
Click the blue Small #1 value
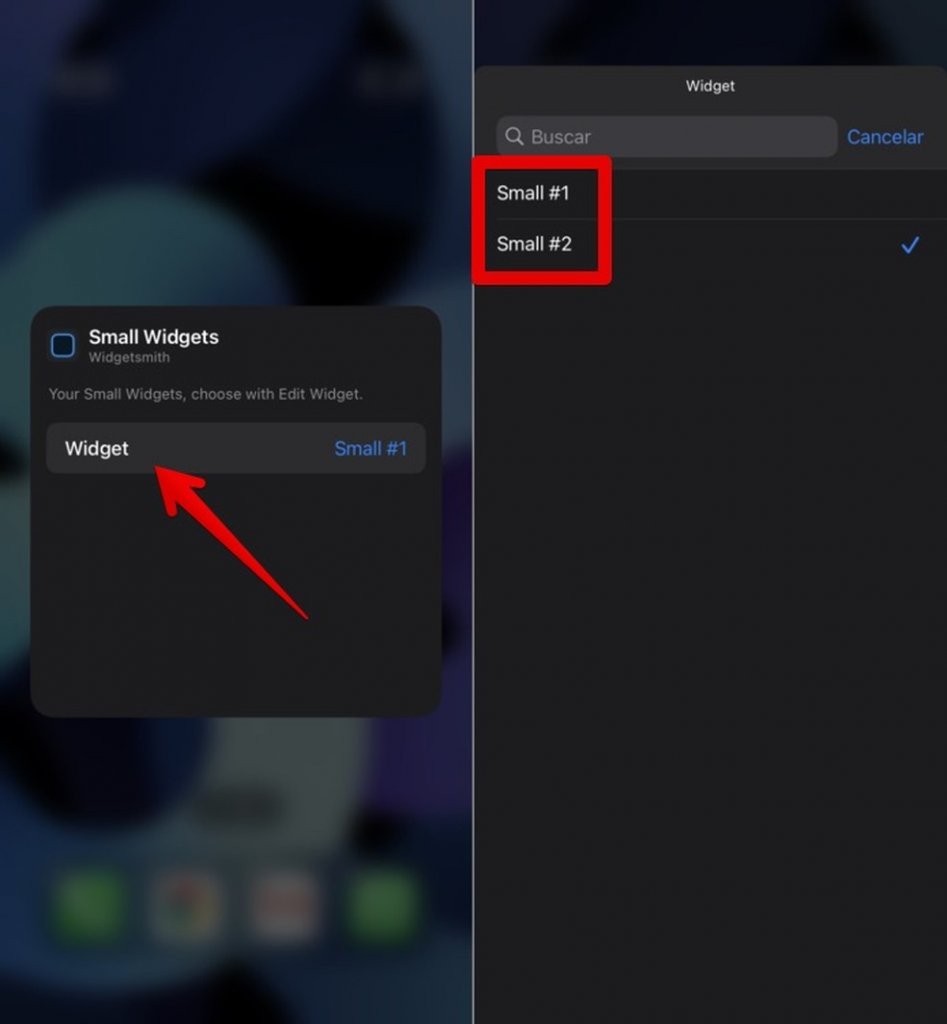[x=370, y=449]
